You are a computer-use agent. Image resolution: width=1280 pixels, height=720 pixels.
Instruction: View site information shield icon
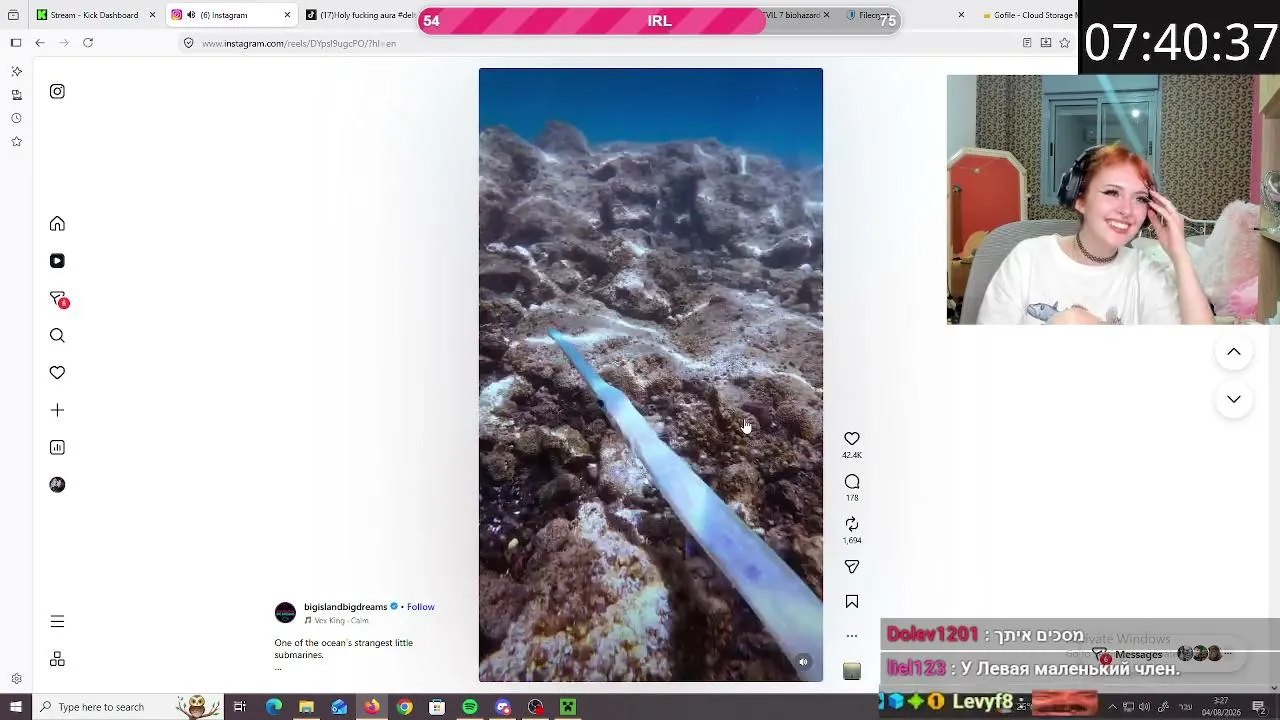tap(188, 43)
